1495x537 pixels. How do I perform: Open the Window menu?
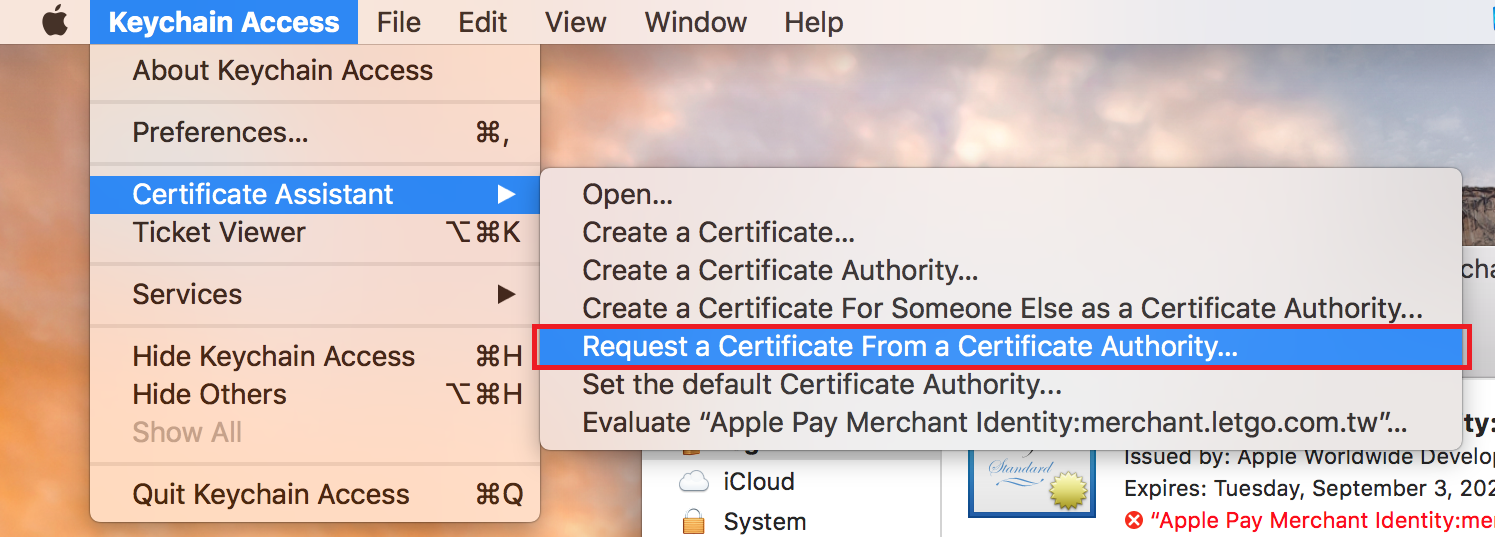tap(694, 22)
